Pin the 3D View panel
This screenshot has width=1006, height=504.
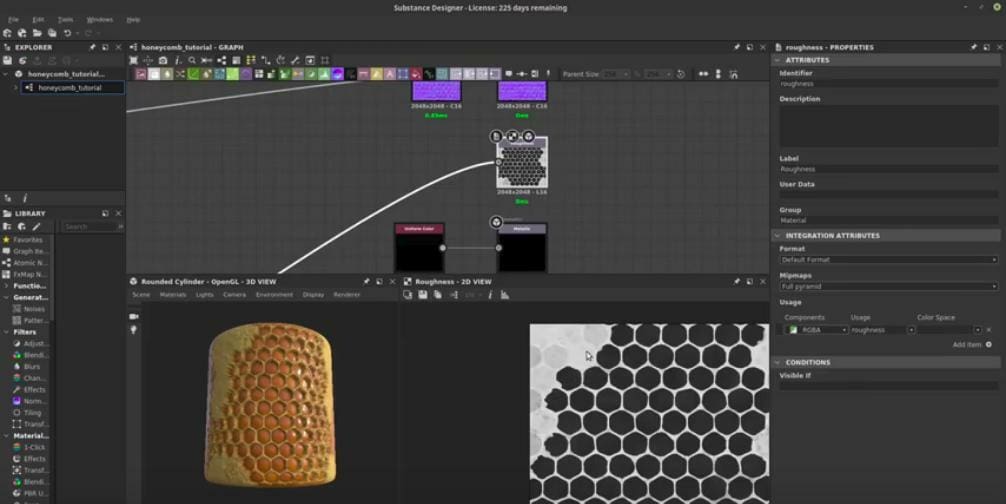tap(366, 281)
